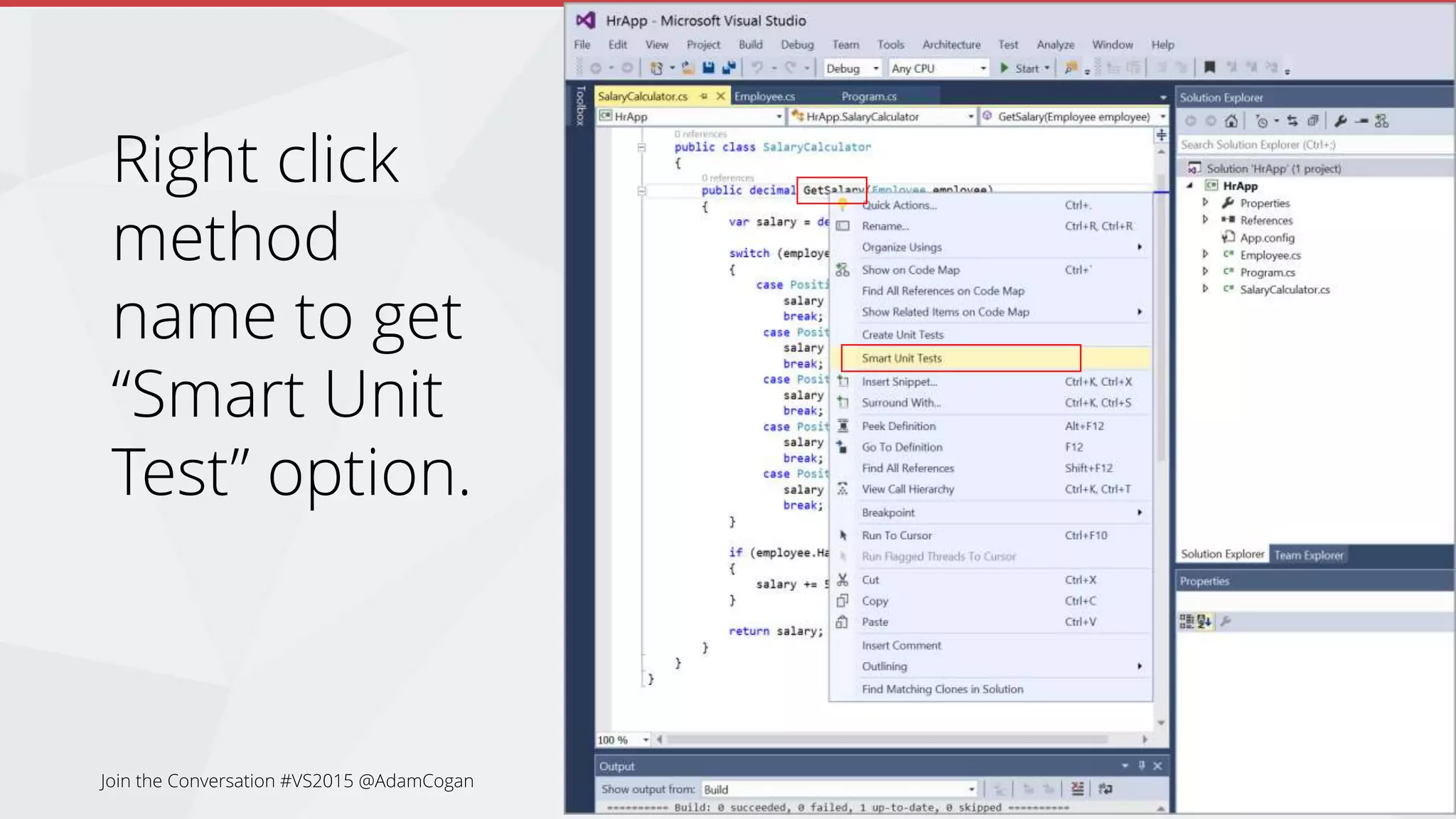Click Clear All icon in Output panel
The height and width of the screenshot is (819, 1456).
pos(1078,788)
